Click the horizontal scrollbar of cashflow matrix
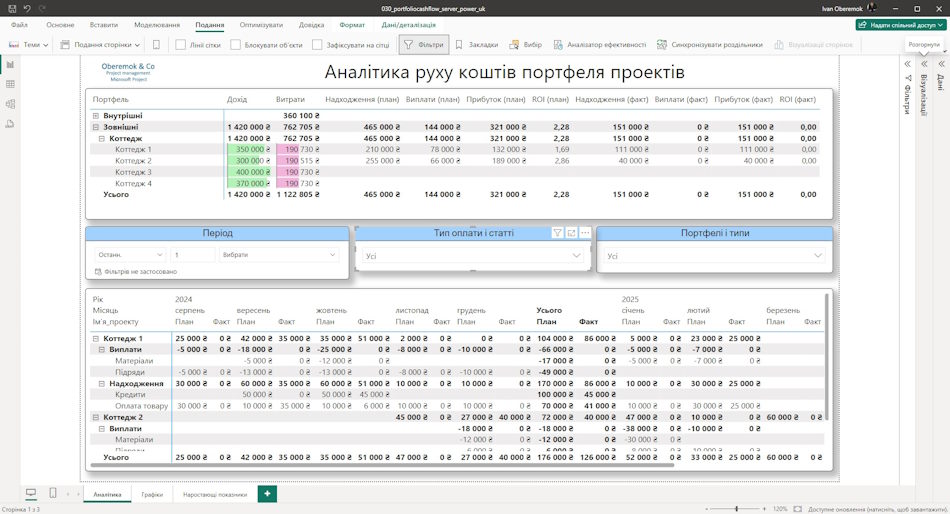950x514 pixels. coord(382,466)
